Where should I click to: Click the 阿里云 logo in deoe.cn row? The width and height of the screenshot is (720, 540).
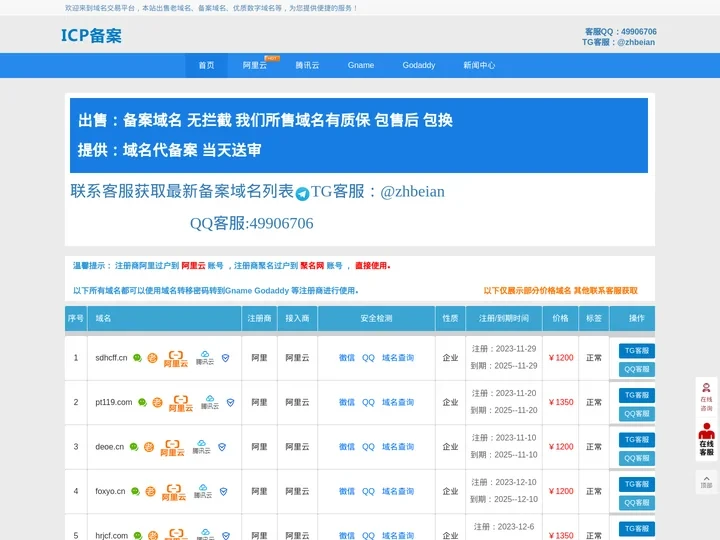(172, 448)
